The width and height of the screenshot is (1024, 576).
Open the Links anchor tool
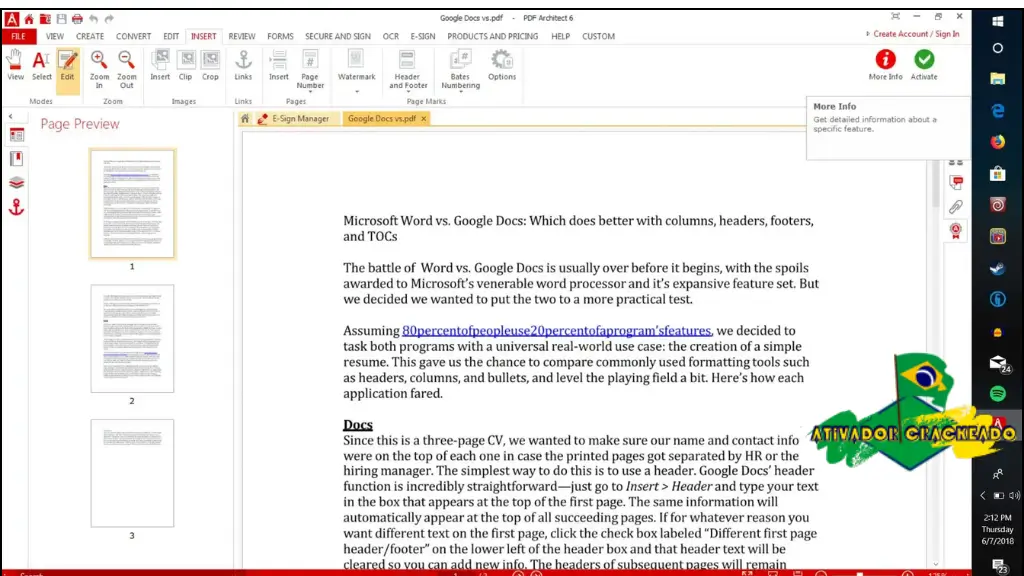point(243,65)
